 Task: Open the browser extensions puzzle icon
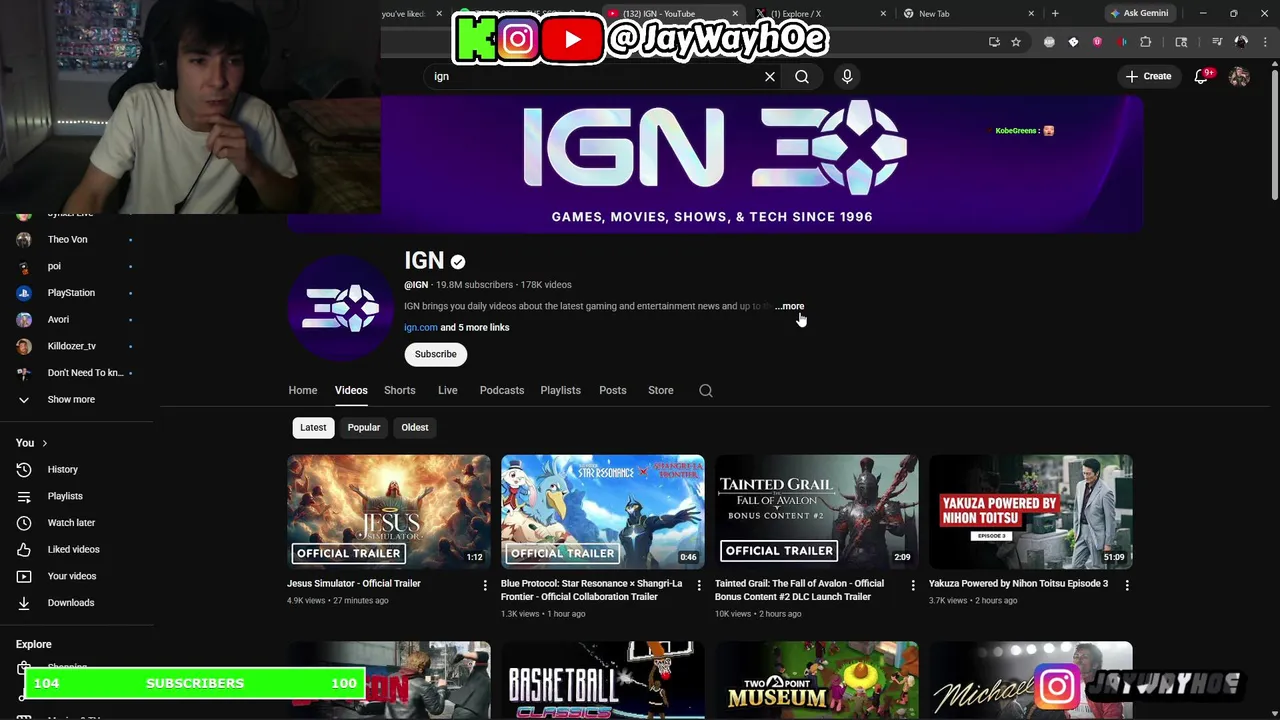click(x=1146, y=42)
